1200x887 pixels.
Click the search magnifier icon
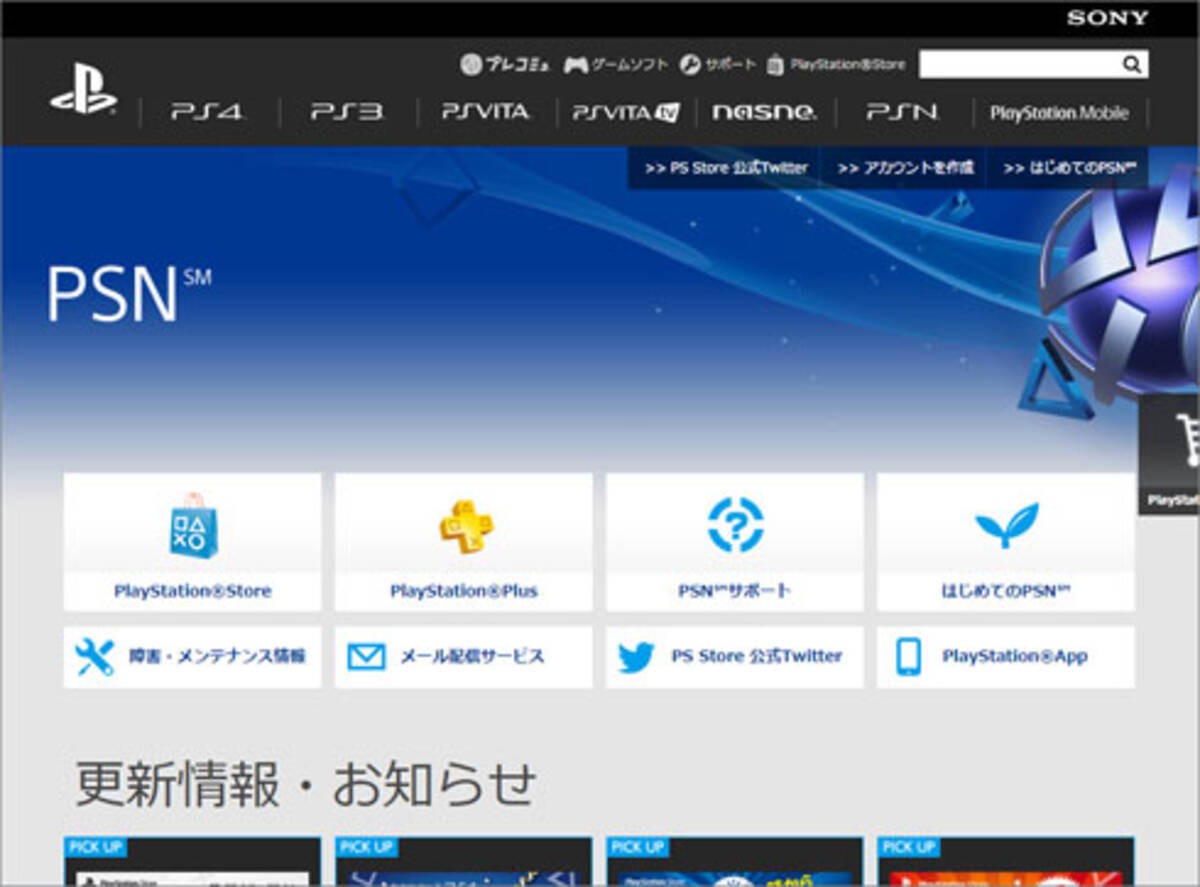[x=1131, y=65]
